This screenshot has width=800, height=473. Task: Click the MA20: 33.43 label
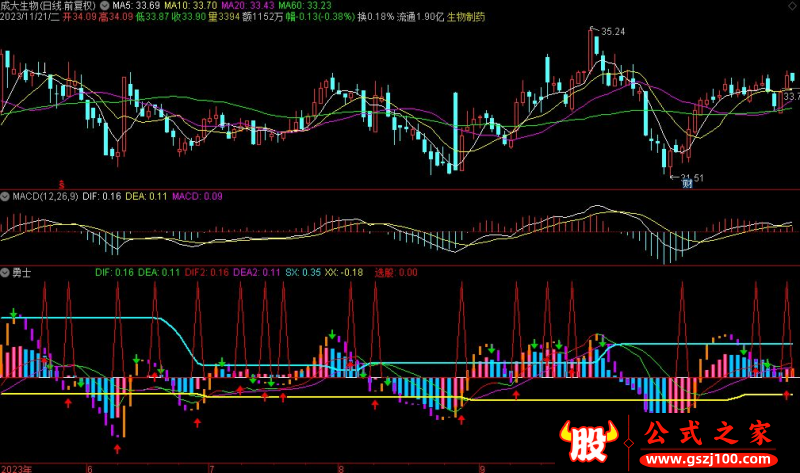click(x=248, y=6)
